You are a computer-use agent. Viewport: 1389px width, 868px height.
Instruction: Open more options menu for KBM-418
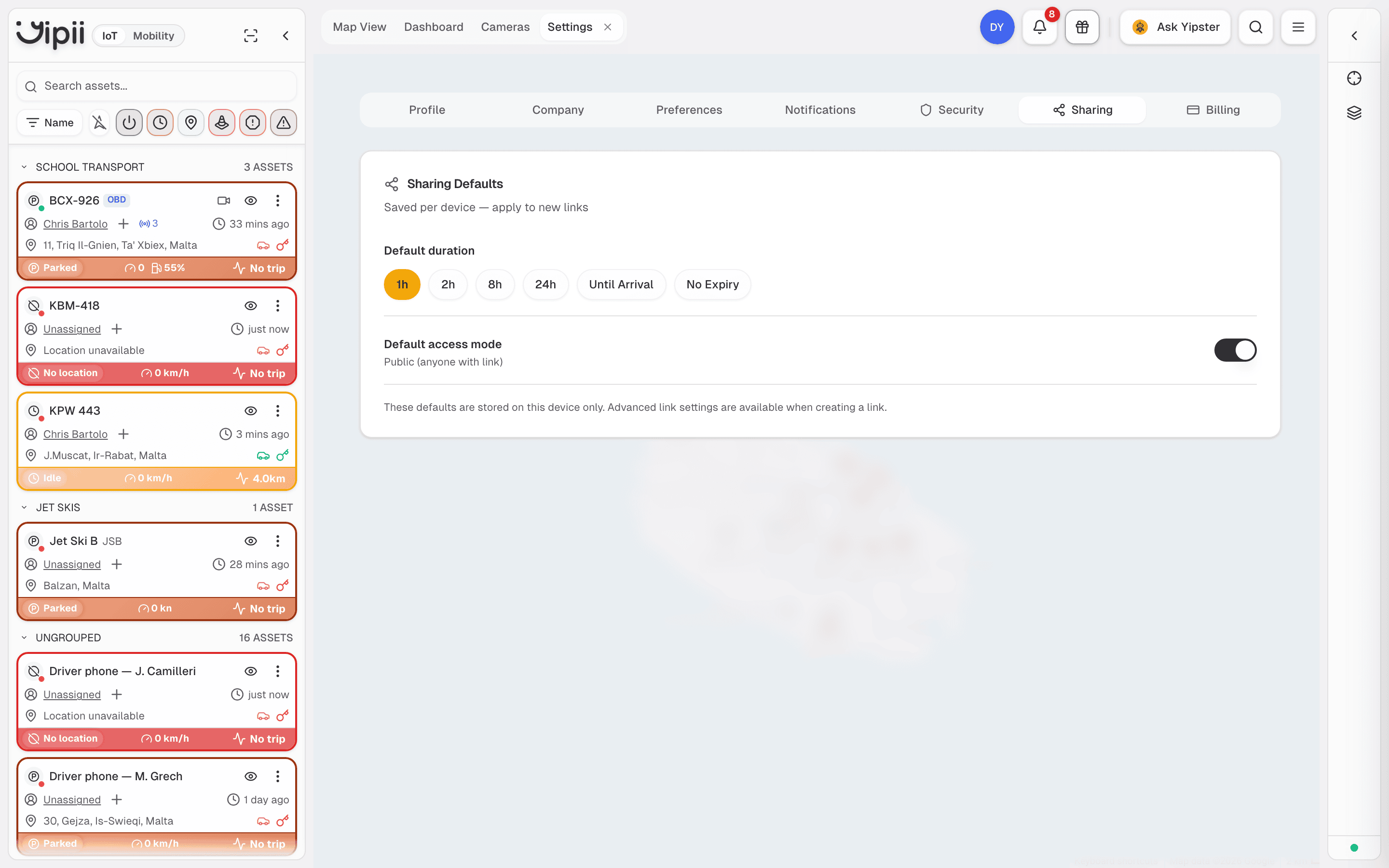[x=278, y=305]
